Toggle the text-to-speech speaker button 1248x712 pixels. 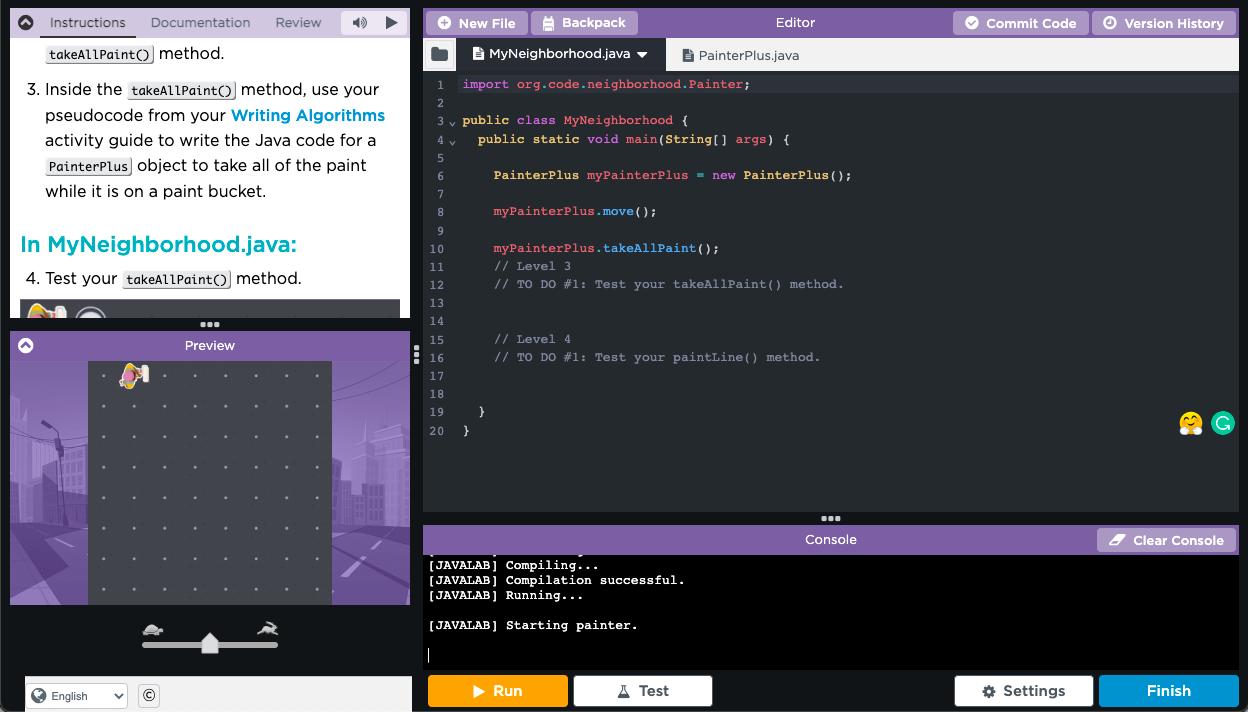tap(360, 22)
